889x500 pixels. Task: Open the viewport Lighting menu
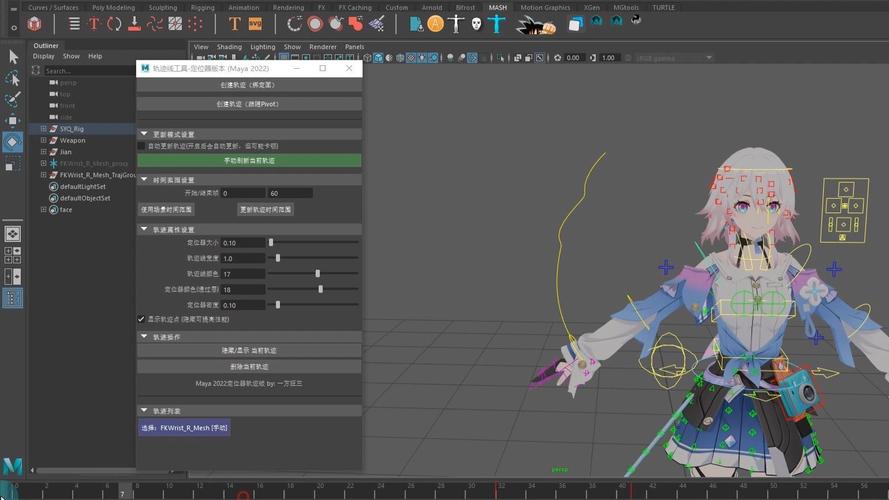[263, 47]
